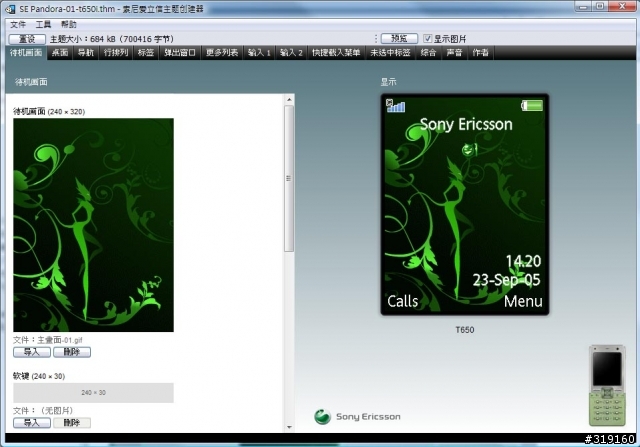Viewport: 640px width, 447px height.
Task: Click the Menu softkey in preview
Action: pyautogui.click(x=523, y=301)
